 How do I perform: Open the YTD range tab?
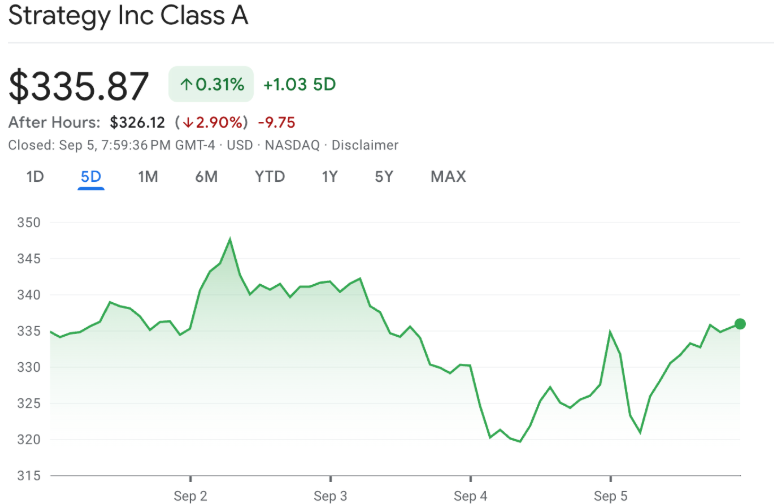pos(269,177)
